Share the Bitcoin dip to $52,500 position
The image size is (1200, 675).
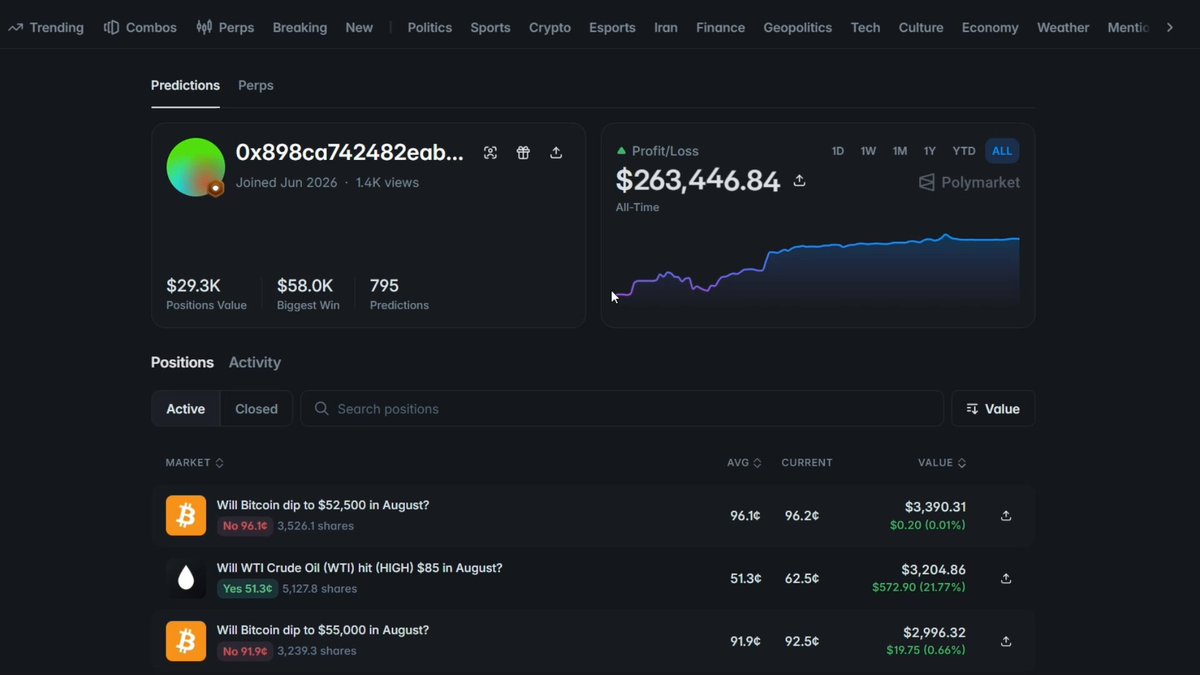click(1006, 516)
